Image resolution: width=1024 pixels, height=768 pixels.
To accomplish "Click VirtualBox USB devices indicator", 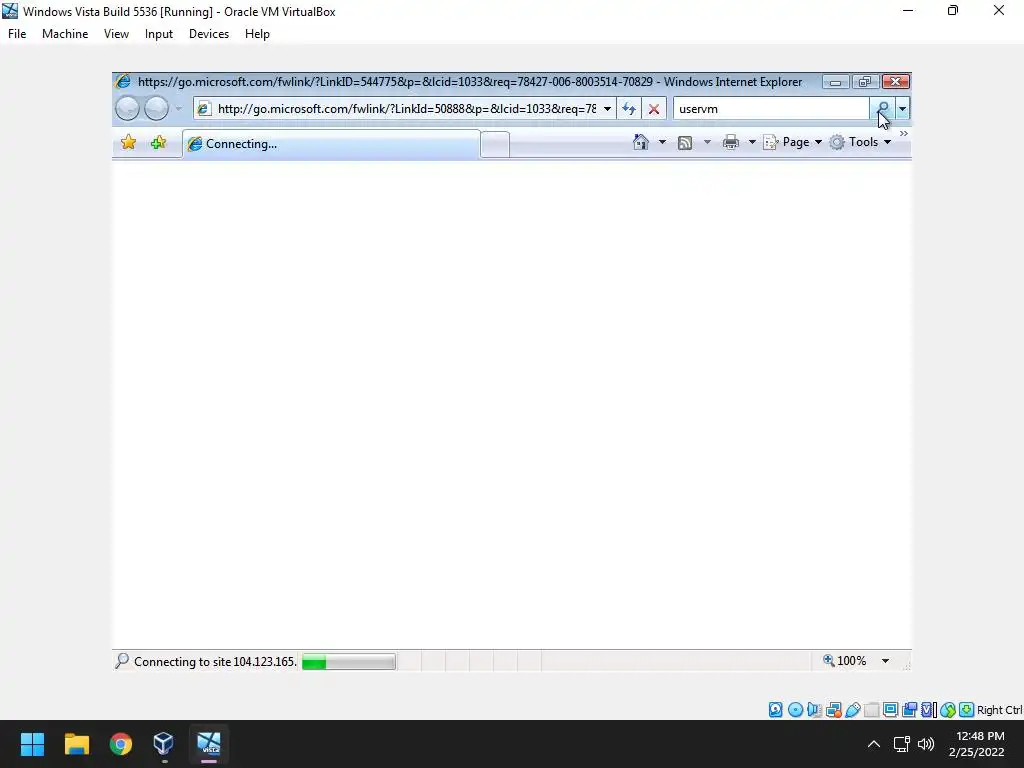I will click(x=853, y=710).
